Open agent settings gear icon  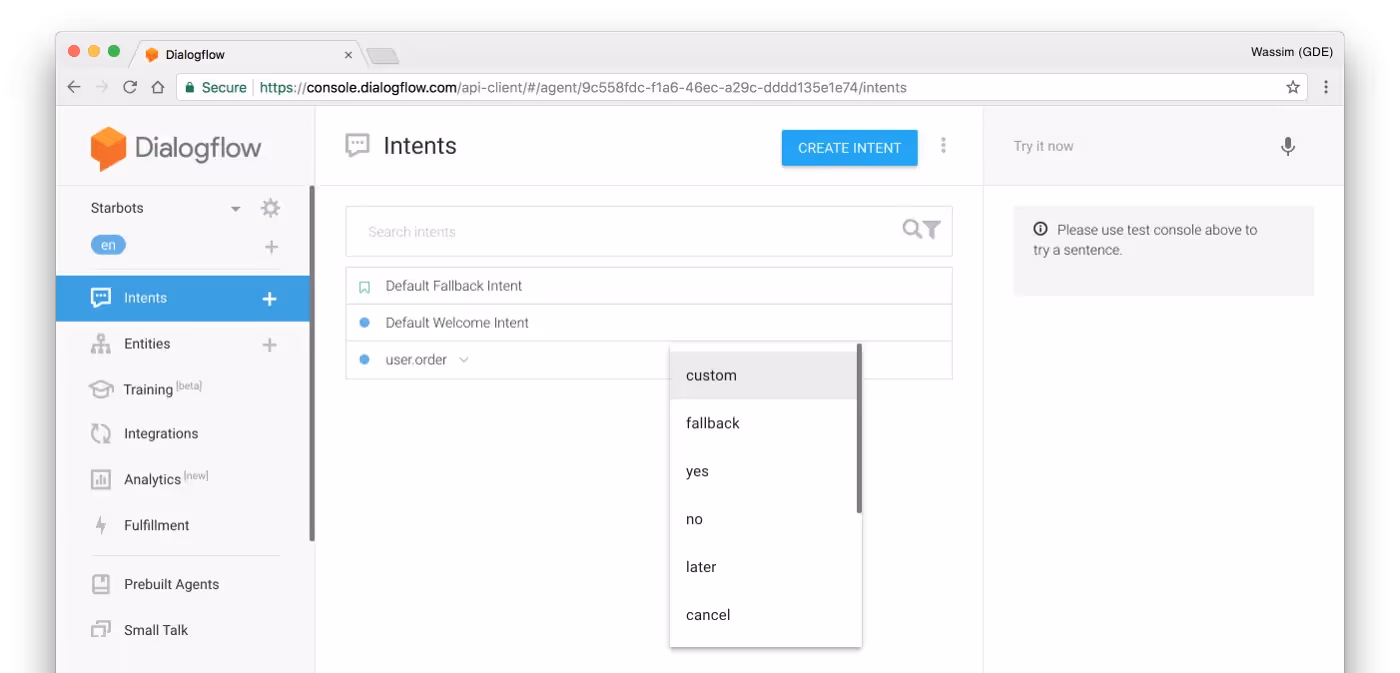(270, 208)
